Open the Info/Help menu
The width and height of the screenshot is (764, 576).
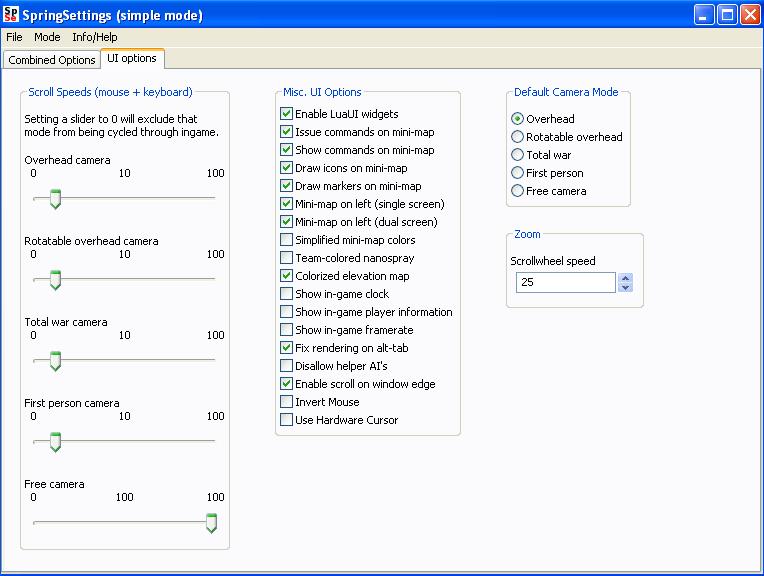95,37
